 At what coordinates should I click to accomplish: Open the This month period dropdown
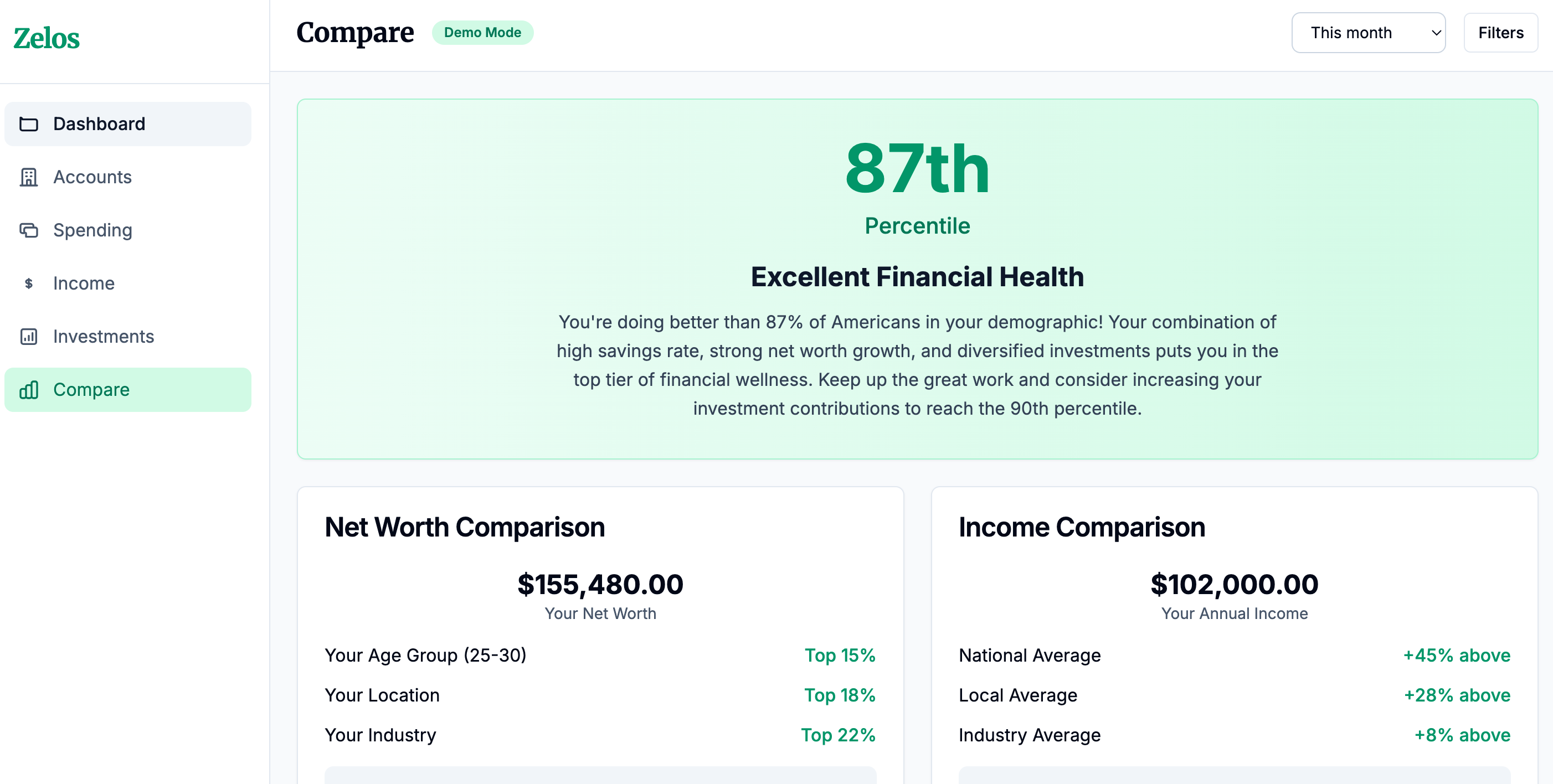[x=1367, y=33]
